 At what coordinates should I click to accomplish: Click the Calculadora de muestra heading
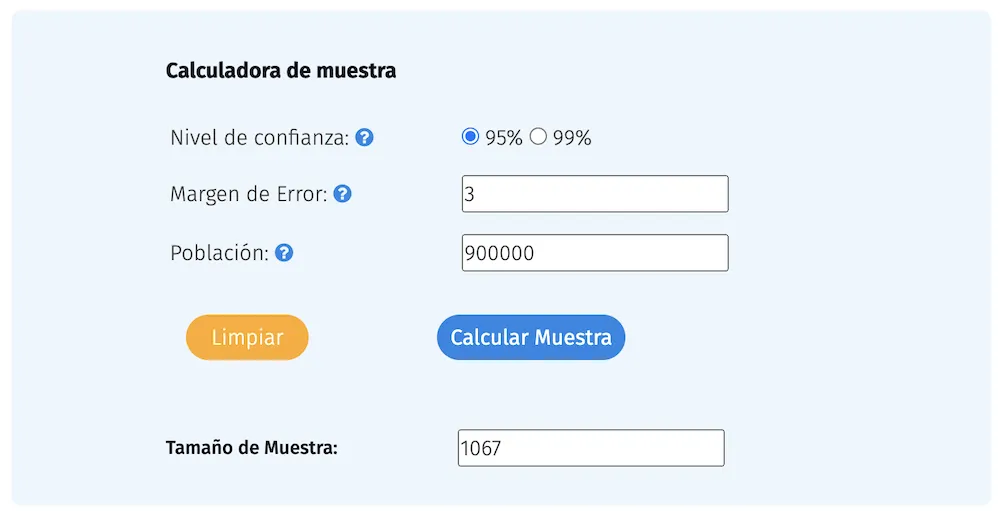pyautogui.click(x=281, y=71)
